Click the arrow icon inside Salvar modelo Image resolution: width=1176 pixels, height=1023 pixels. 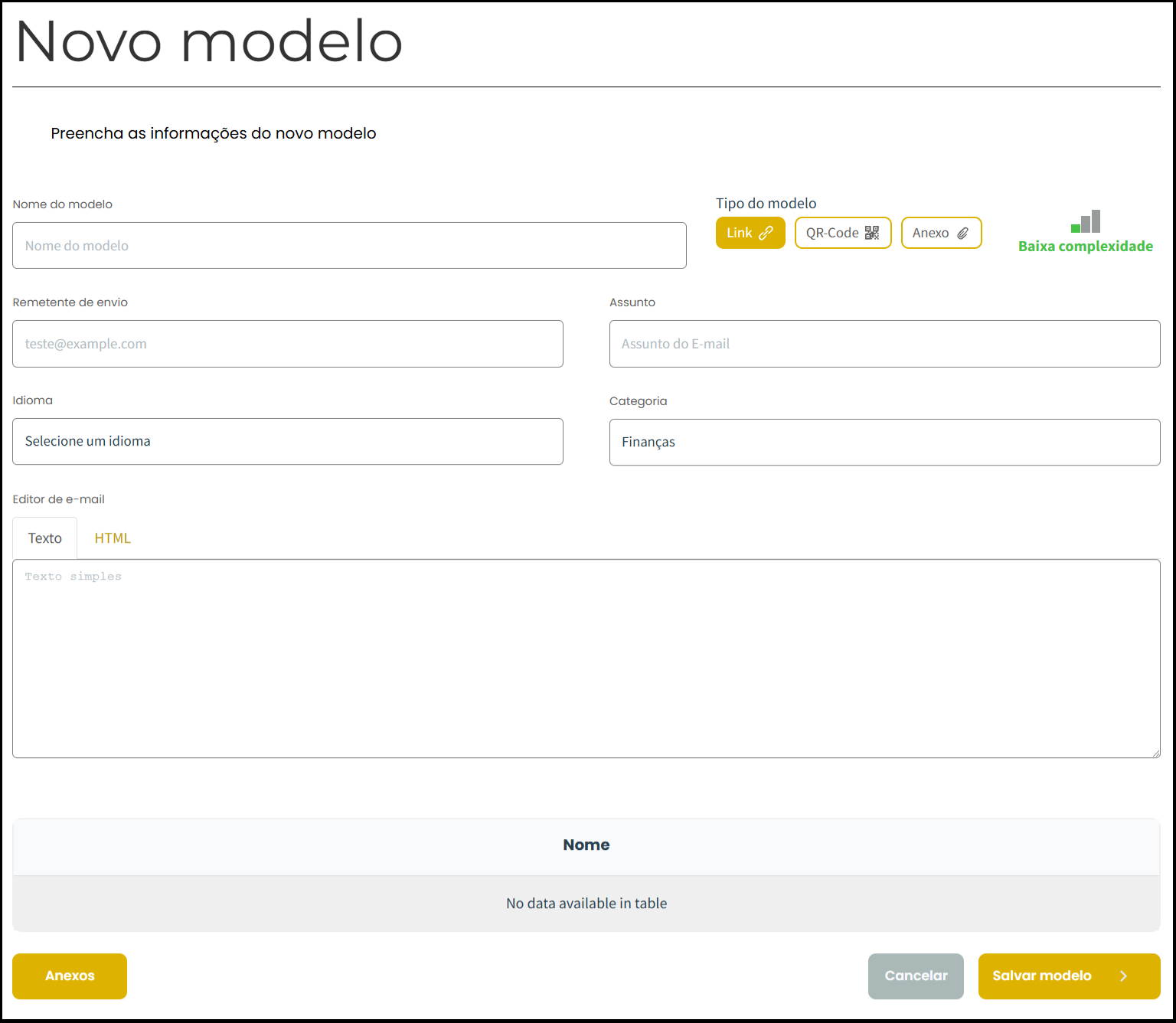[x=1123, y=976]
